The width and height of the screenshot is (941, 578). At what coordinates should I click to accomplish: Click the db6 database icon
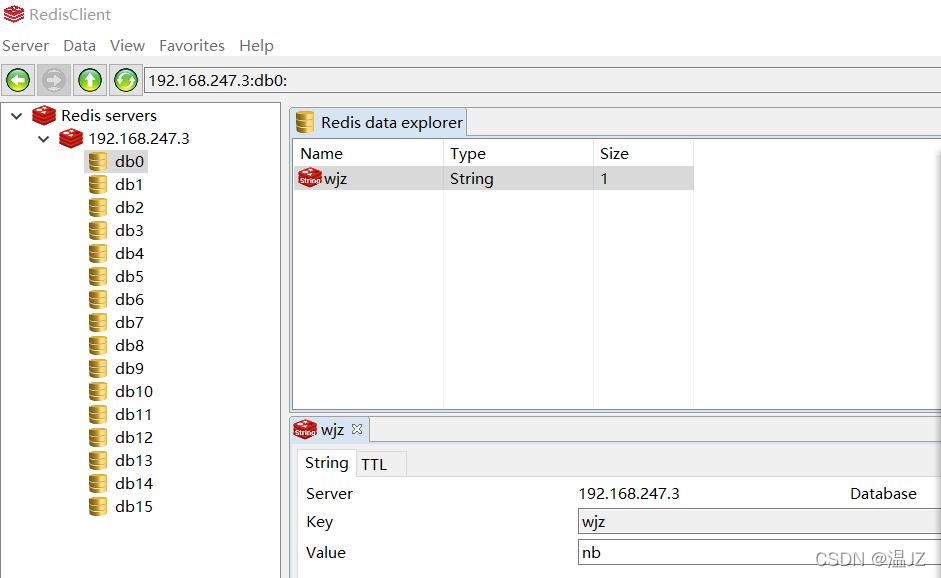tap(98, 300)
